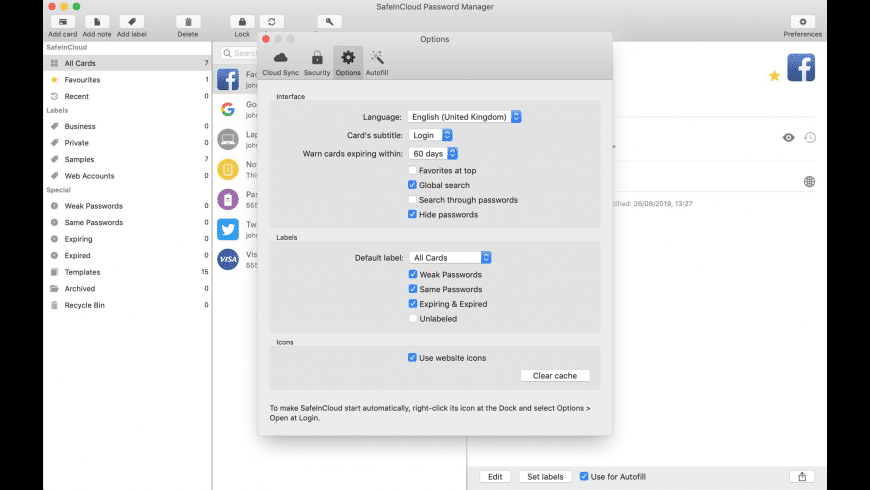Click the Set labels button

tap(545, 477)
